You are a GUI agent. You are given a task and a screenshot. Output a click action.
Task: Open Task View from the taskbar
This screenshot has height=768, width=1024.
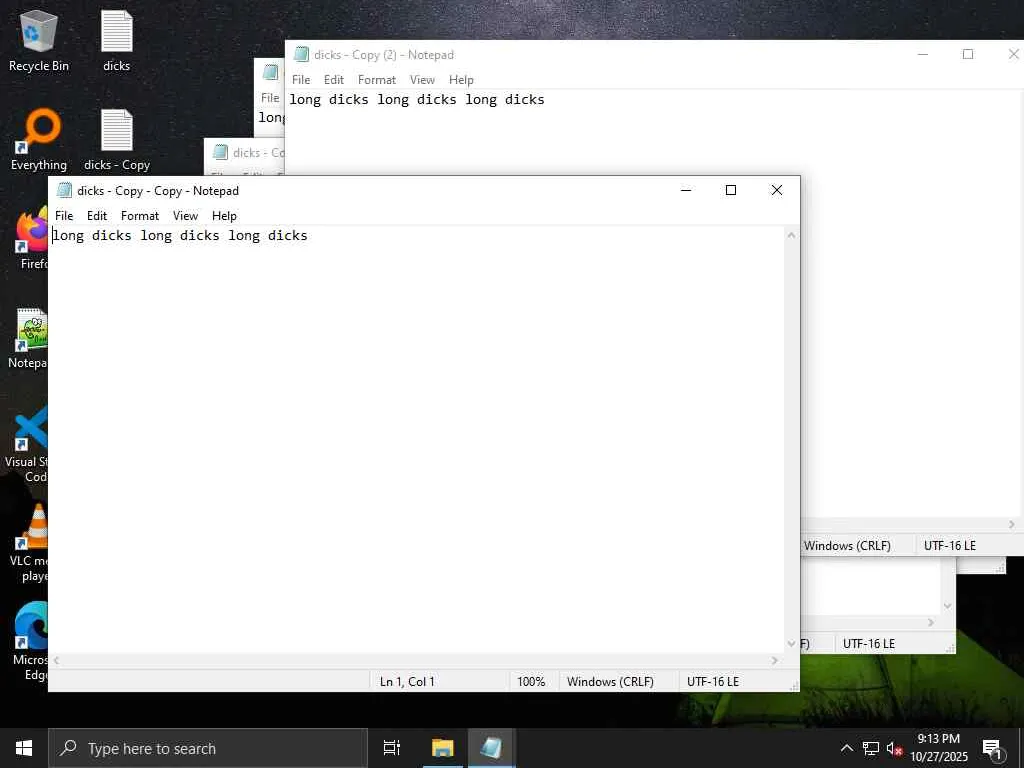tap(392, 748)
